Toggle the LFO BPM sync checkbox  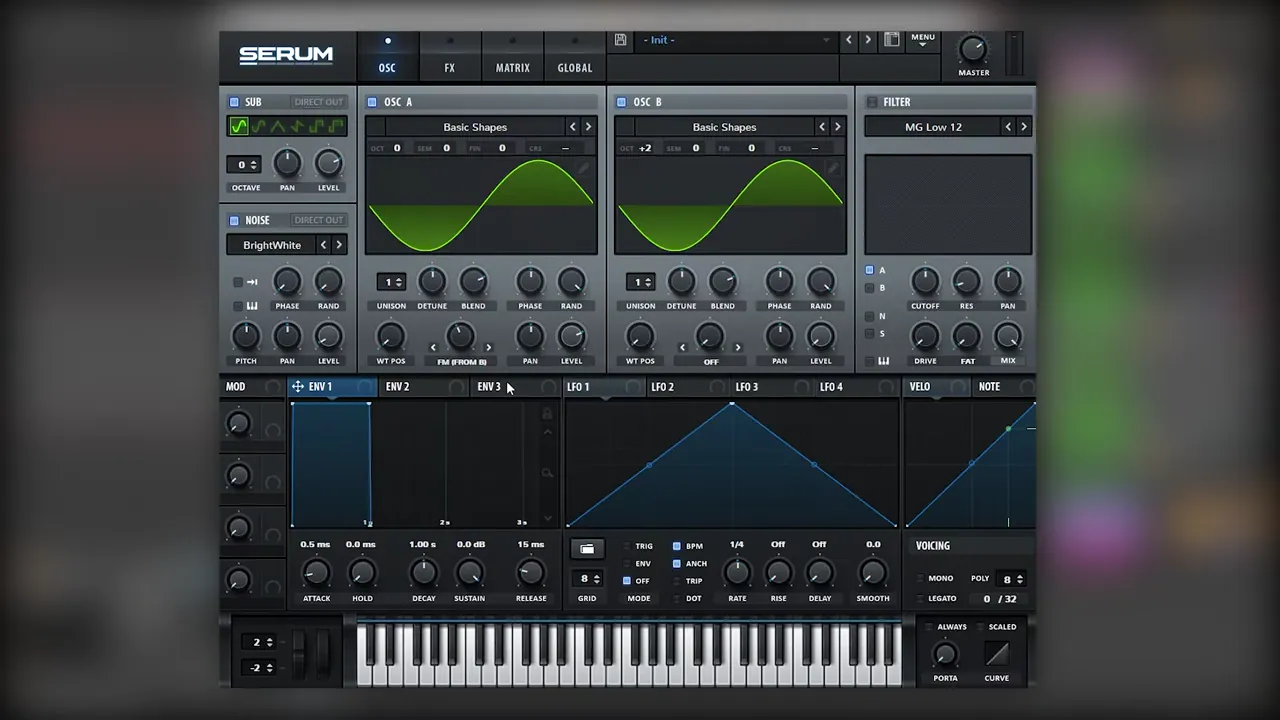coord(677,546)
